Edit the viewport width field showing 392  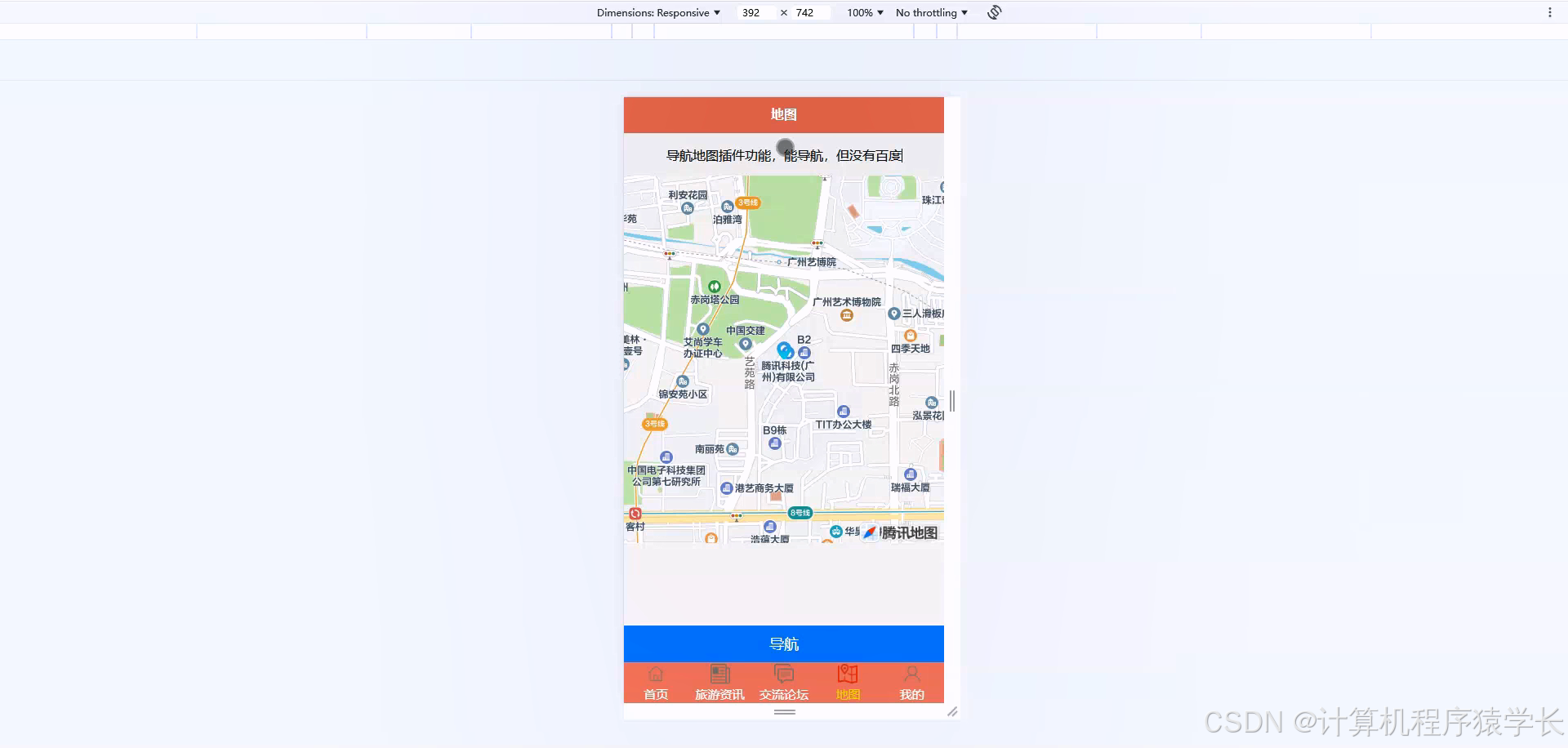(753, 12)
